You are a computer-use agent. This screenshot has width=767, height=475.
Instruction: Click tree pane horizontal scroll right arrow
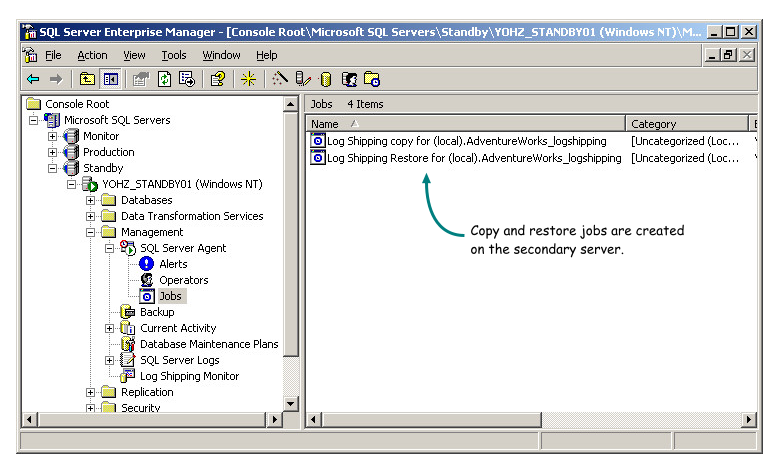(275, 420)
